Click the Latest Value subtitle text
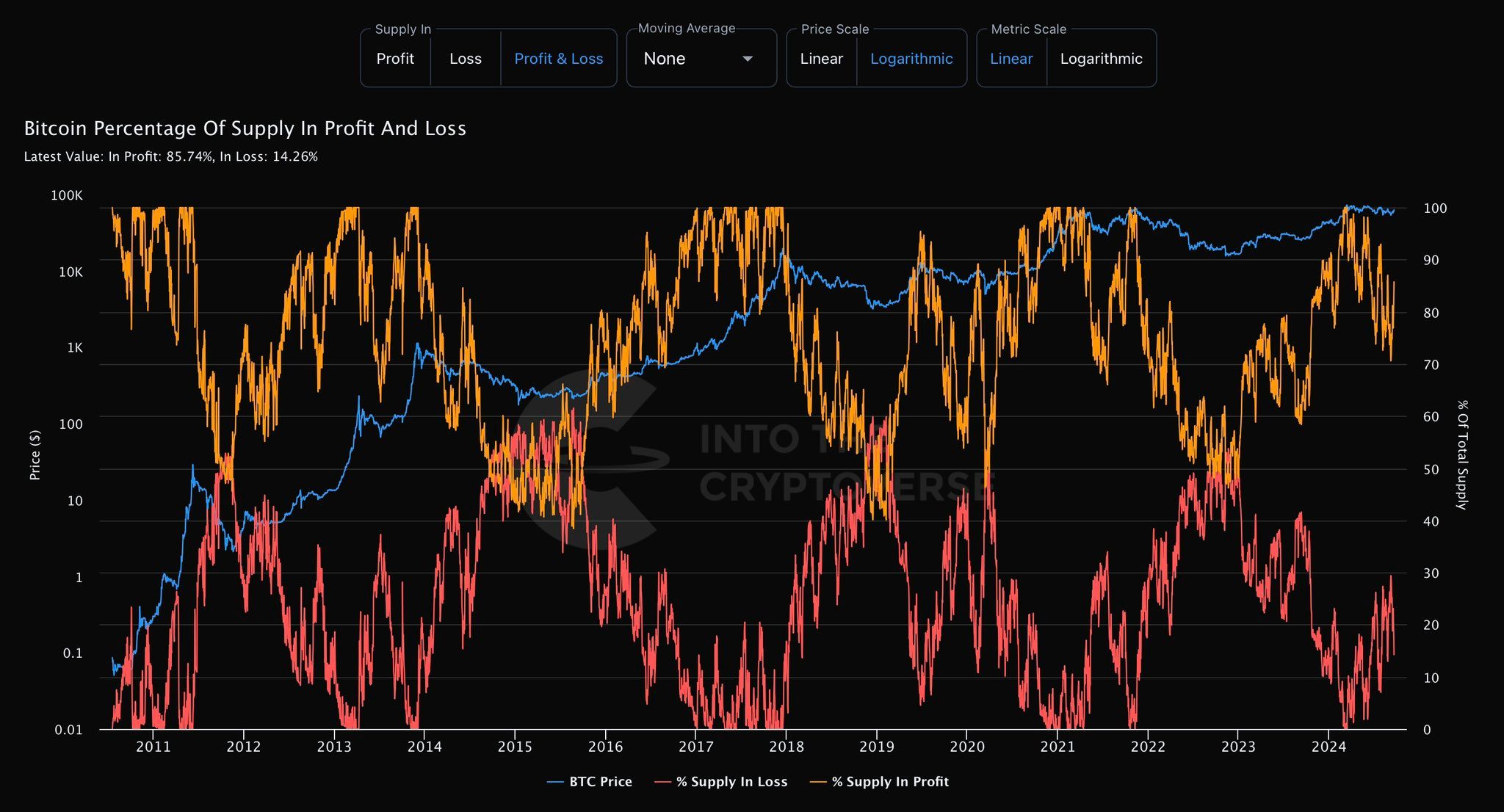 coord(171,156)
